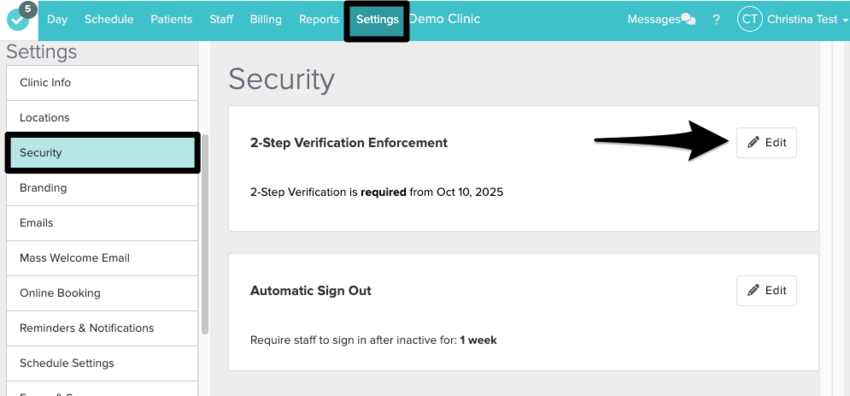Screen dimensions: 850x396
Task: Click the CT user avatar circle
Action: [x=749, y=20]
